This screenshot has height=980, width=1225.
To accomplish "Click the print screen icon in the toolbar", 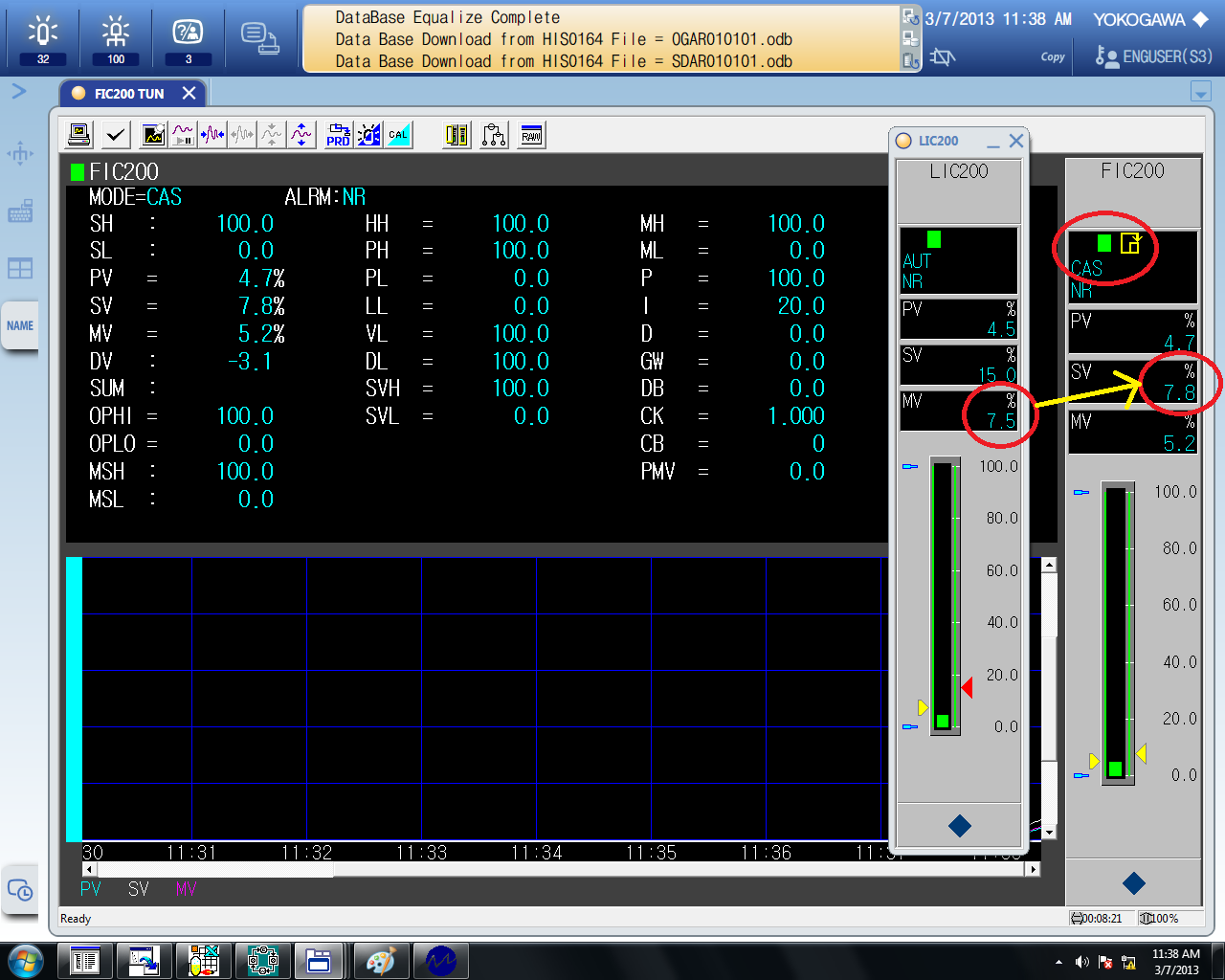I will (78, 134).
